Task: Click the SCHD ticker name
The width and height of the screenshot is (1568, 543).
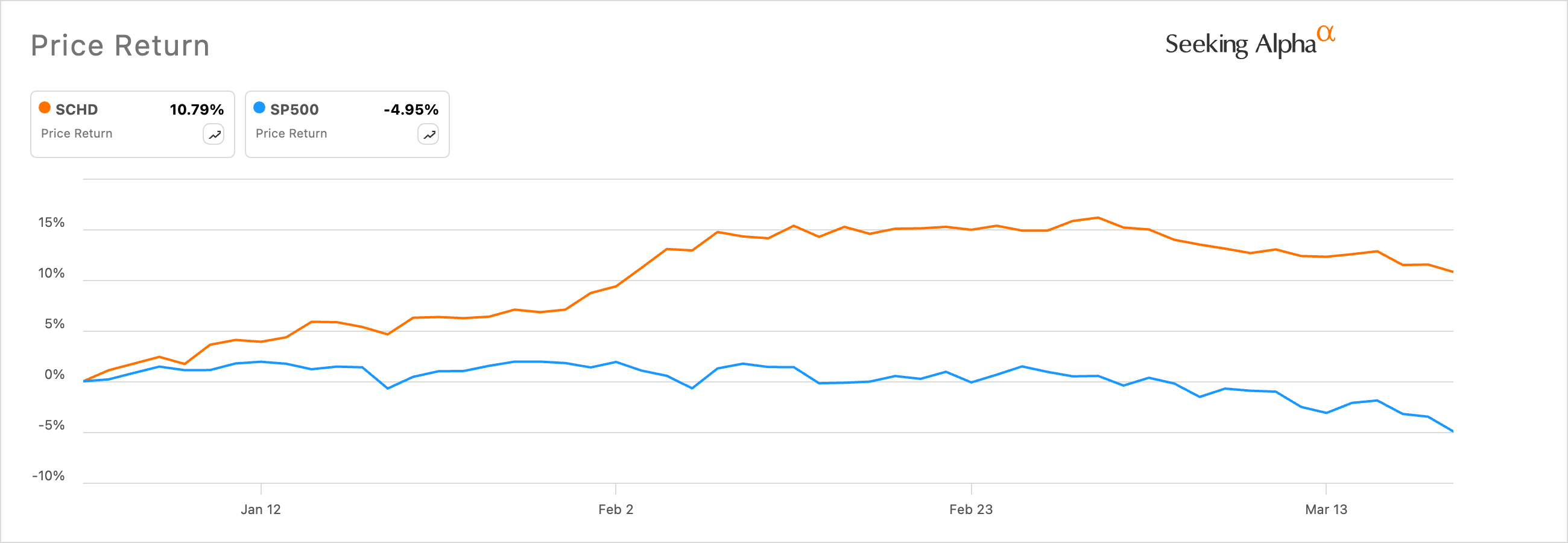Action: click(77, 110)
